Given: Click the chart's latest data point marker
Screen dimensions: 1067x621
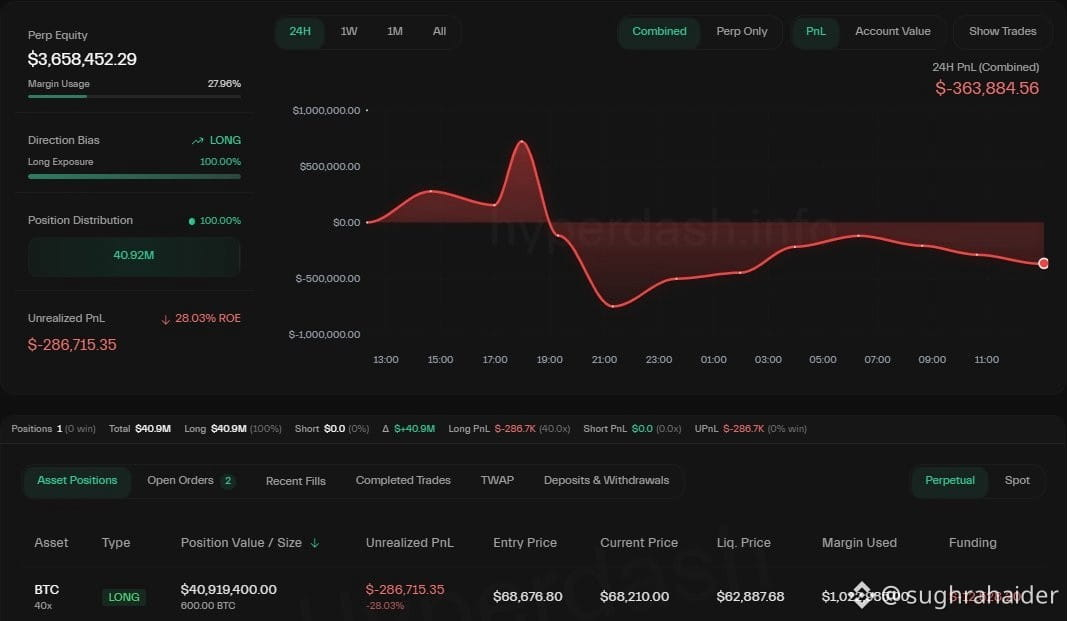Looking at the screenshot, I should [1043, 263].
